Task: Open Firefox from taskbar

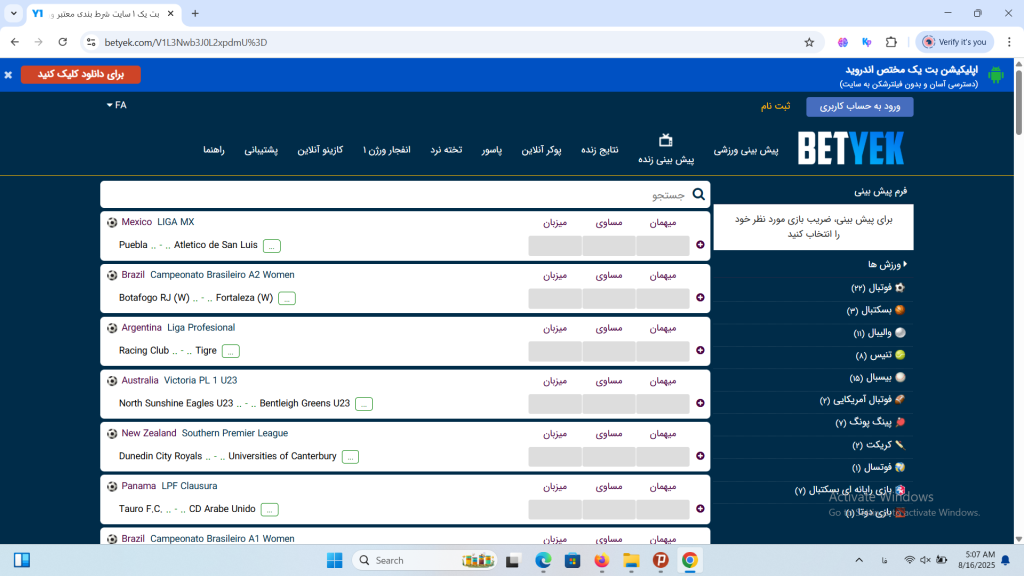Action: 601,560
